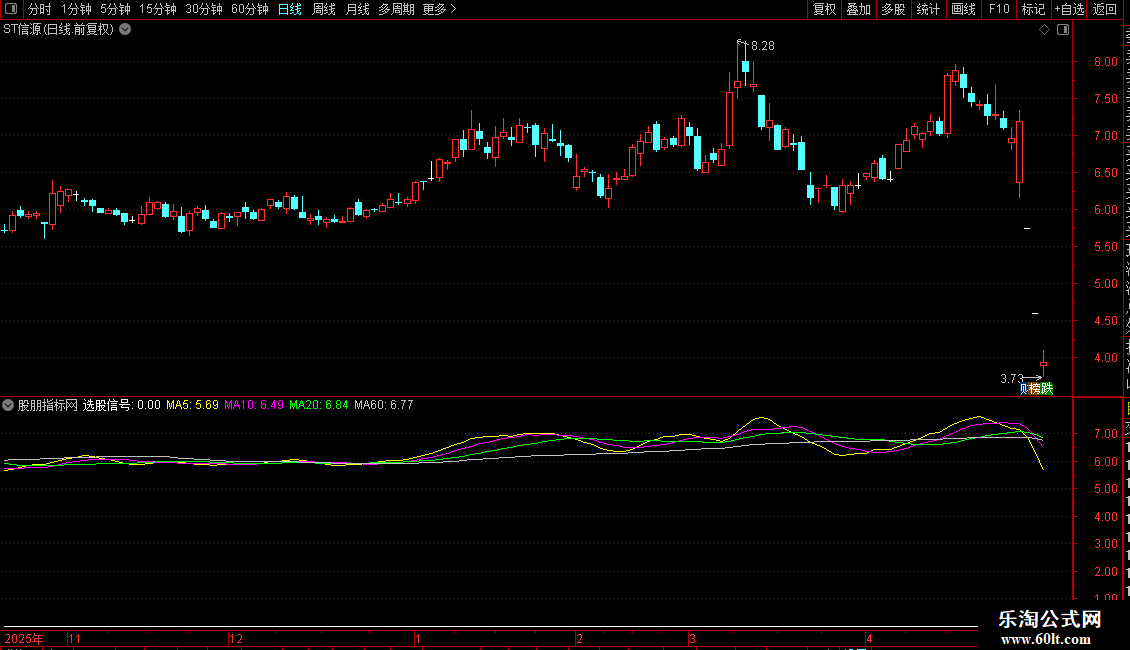The width and height of the screenshot is (1130, 650).
Task: Click the 复权 button
Action: pyautogui.click(x=824, y=9)
